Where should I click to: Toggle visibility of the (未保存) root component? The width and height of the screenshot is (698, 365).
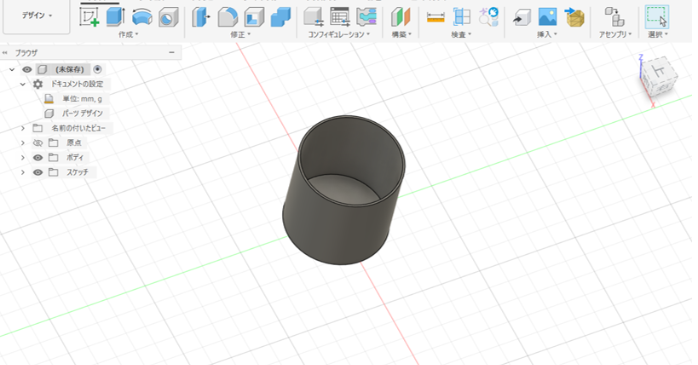point(27,69)
